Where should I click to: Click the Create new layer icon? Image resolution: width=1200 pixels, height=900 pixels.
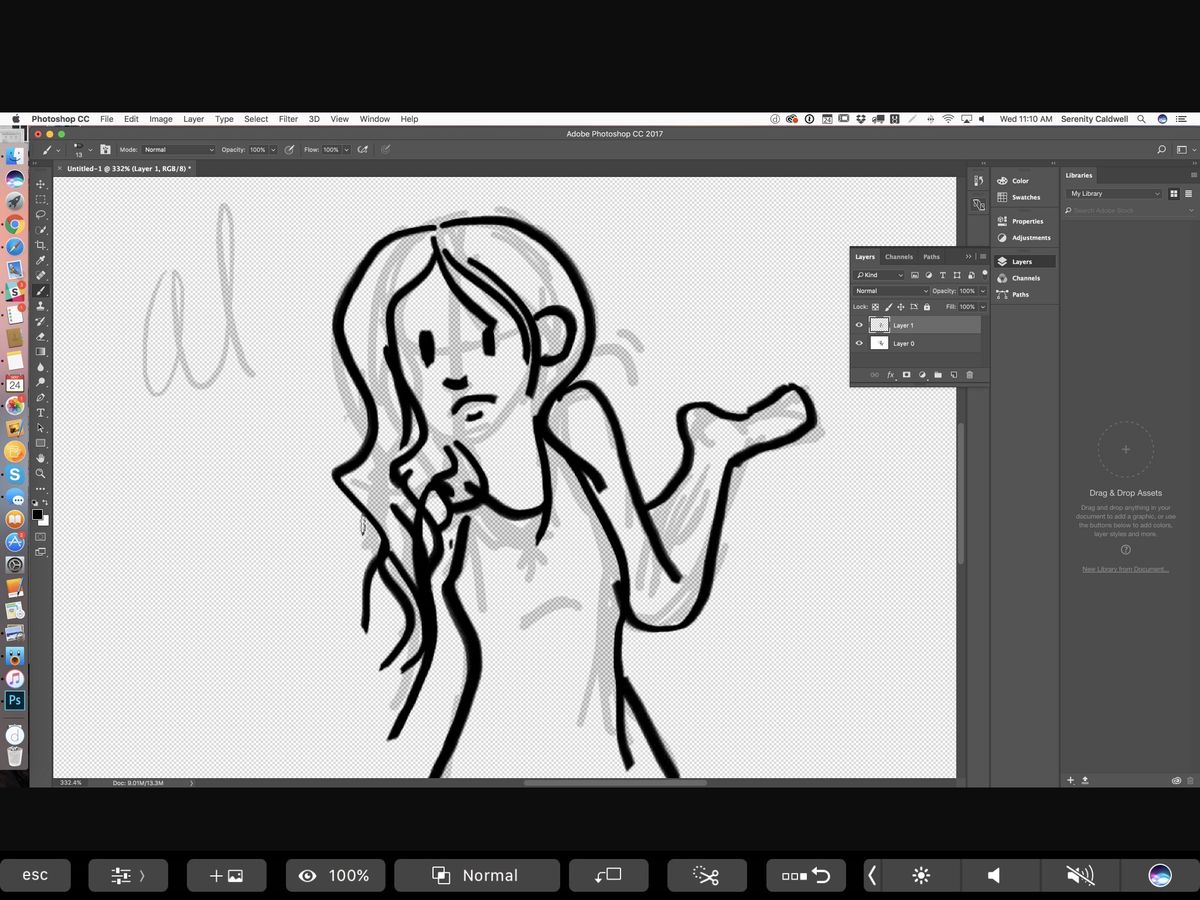pyautogui.click(x=955, y=374)
